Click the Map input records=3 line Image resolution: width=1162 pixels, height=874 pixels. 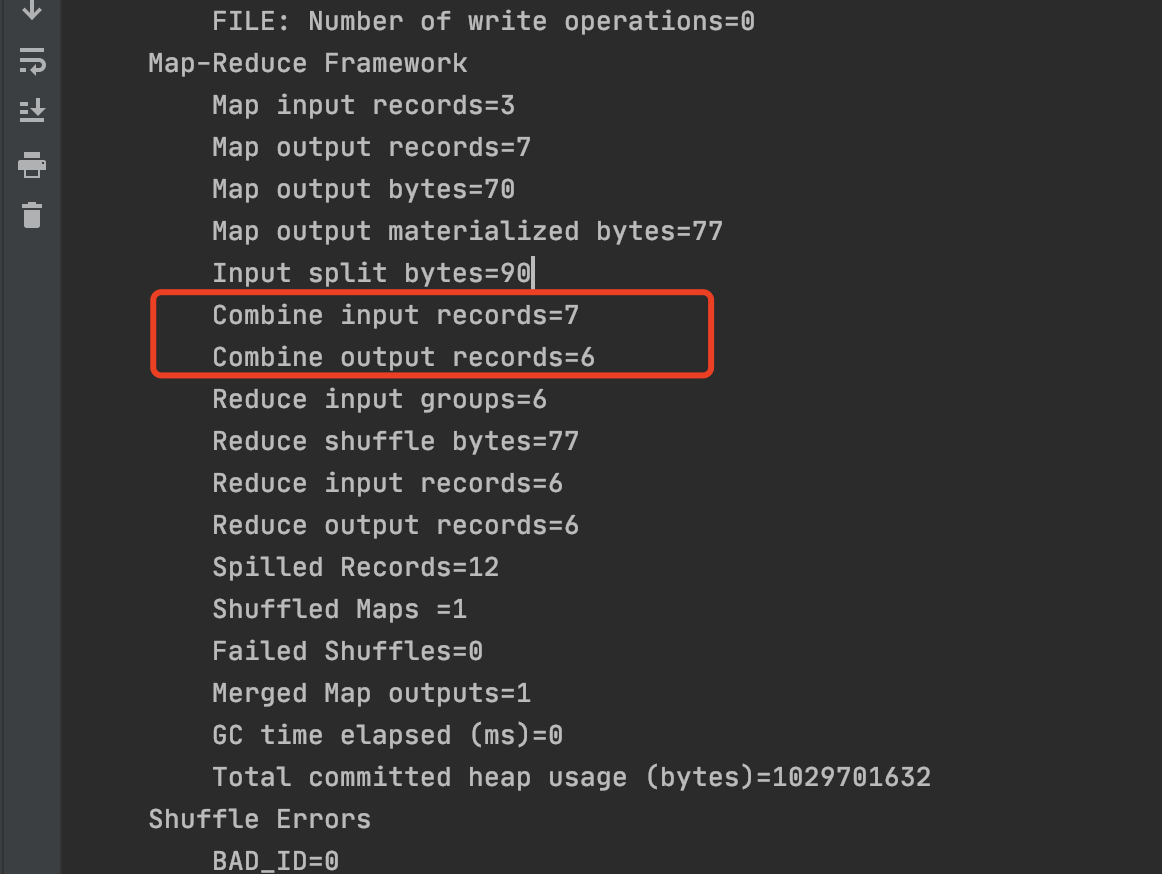coord(363,106)
